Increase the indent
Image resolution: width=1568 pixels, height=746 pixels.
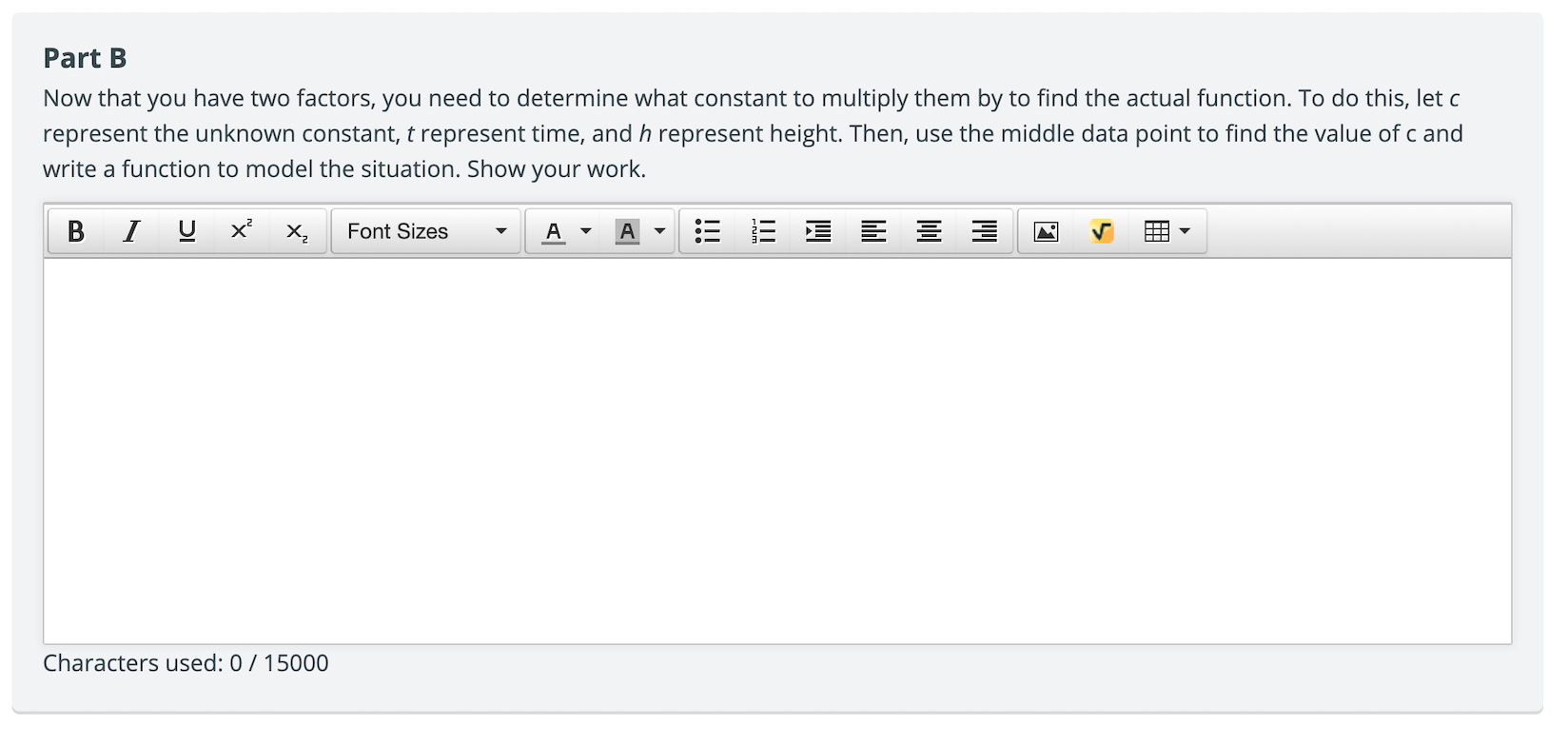pyautogui.click(x=818, y=231)
